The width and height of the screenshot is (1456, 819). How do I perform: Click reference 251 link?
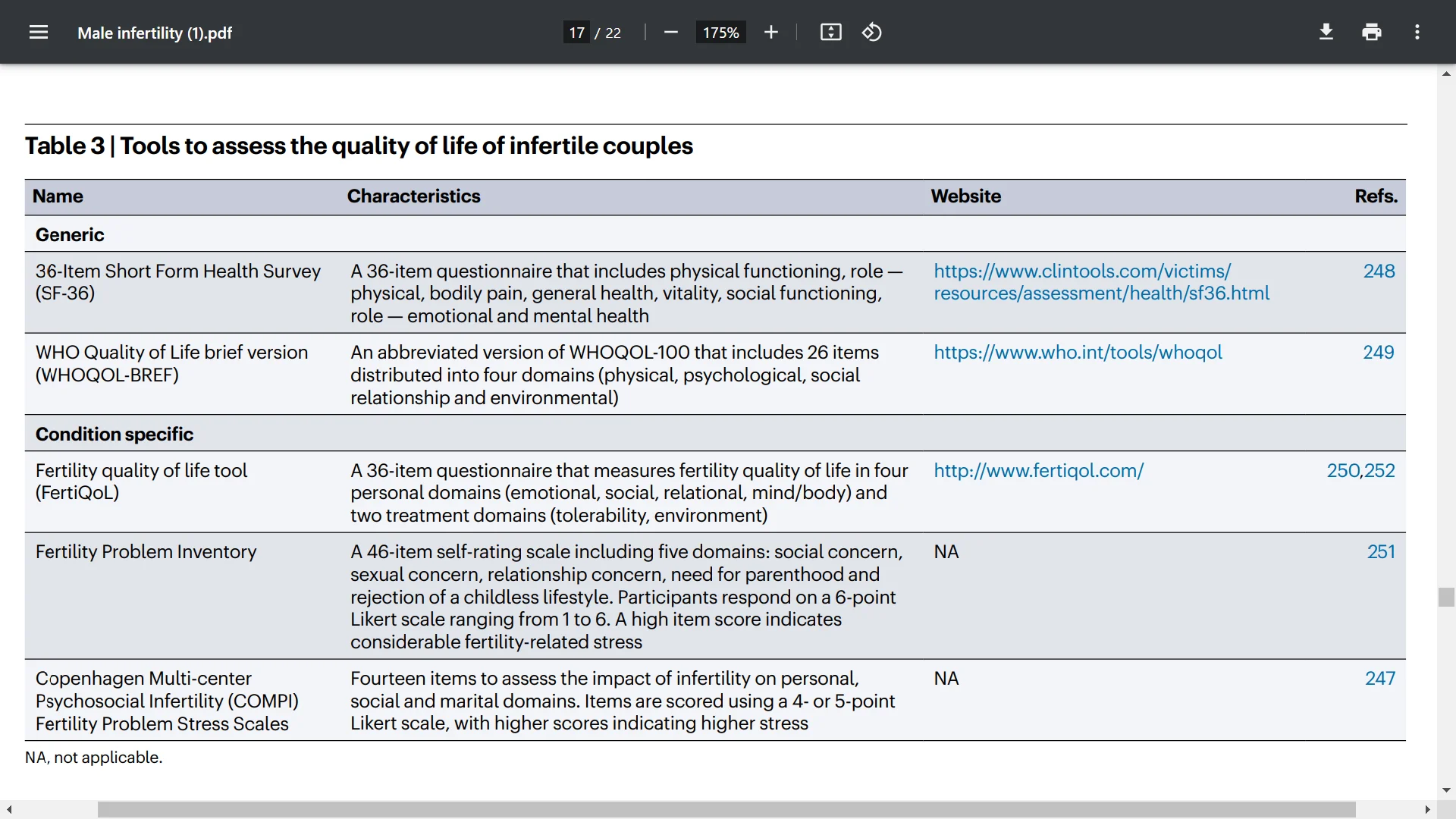(x=1380, y=552)
